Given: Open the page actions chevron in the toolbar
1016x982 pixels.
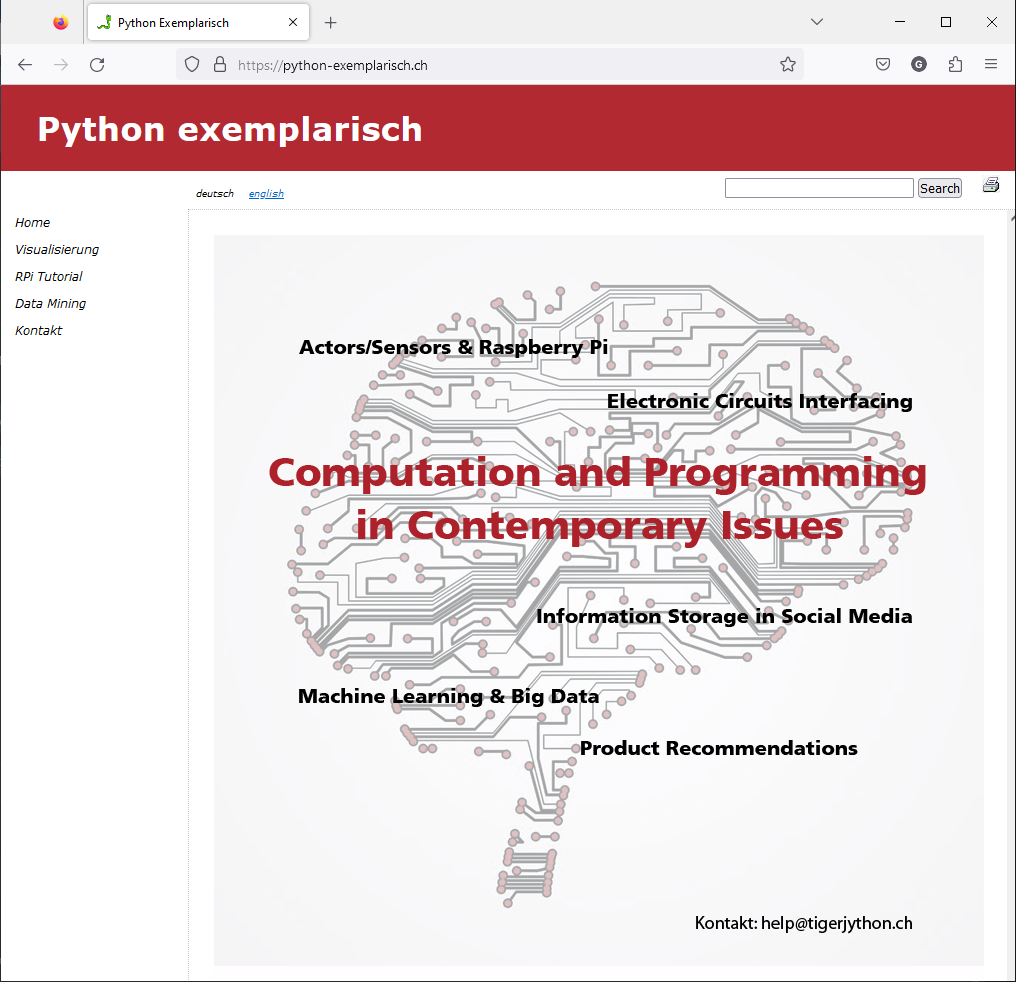Looking at the screenshot, I should point(817,21).
